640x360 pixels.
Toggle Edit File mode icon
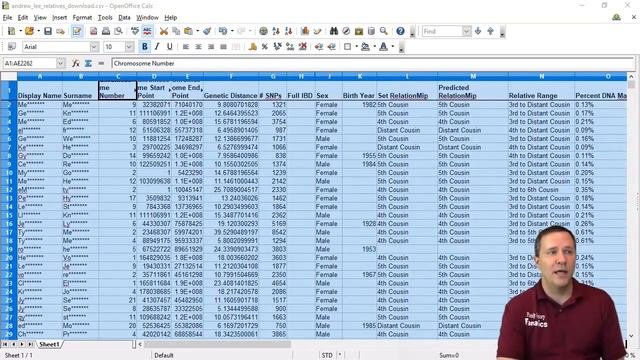(x=76, y=31)
